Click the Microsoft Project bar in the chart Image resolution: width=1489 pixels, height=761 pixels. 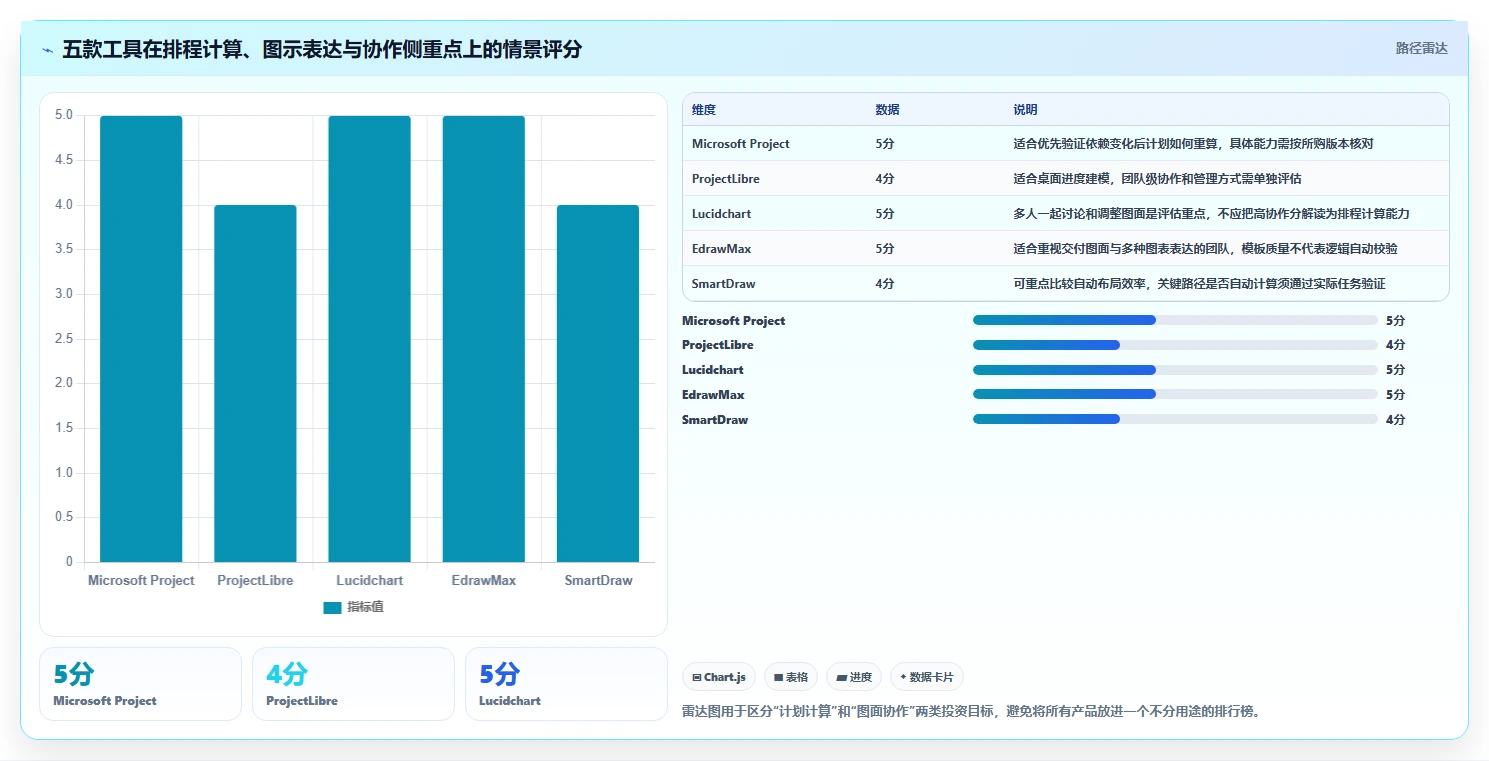coord(141,339)
